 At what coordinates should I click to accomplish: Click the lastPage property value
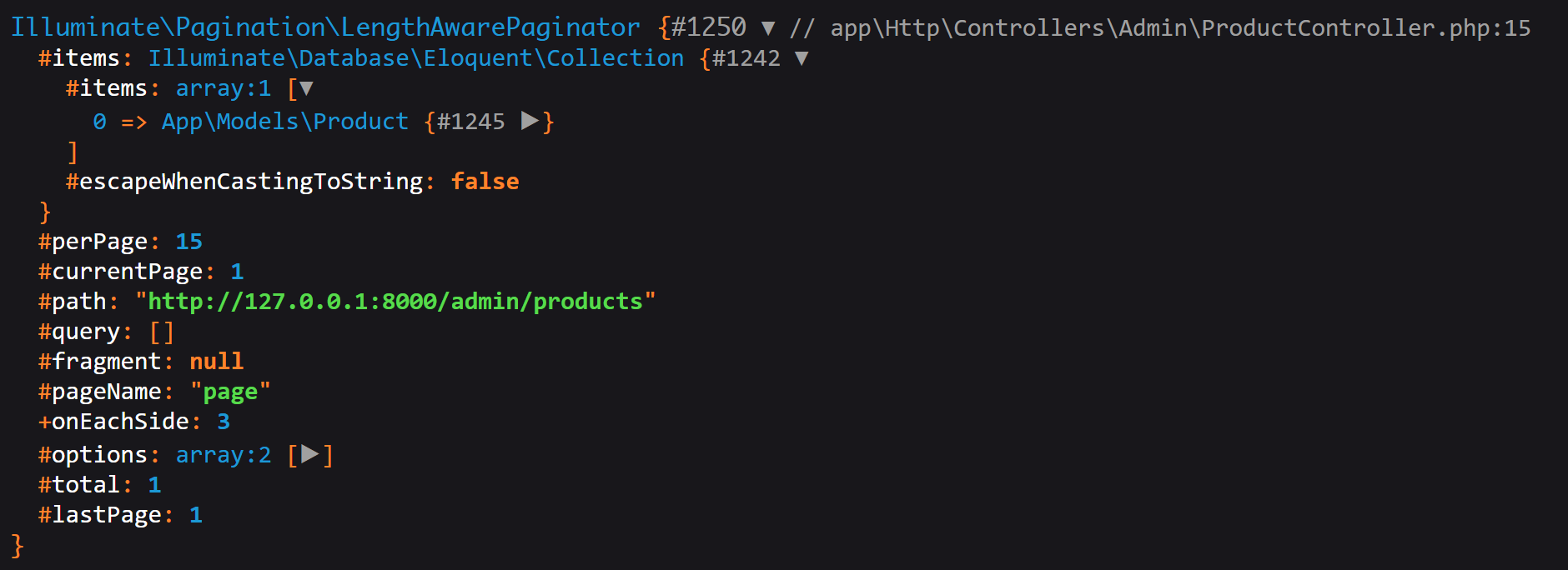pyautogui.click(x=196, y=515)
